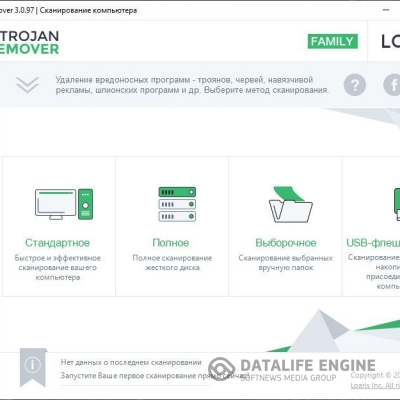The width and height of the screenshot is (400, 400).
Task: Click the Сканирование выбранных вручную папок description
Action: pyautogui.click(x=286, y=263)
